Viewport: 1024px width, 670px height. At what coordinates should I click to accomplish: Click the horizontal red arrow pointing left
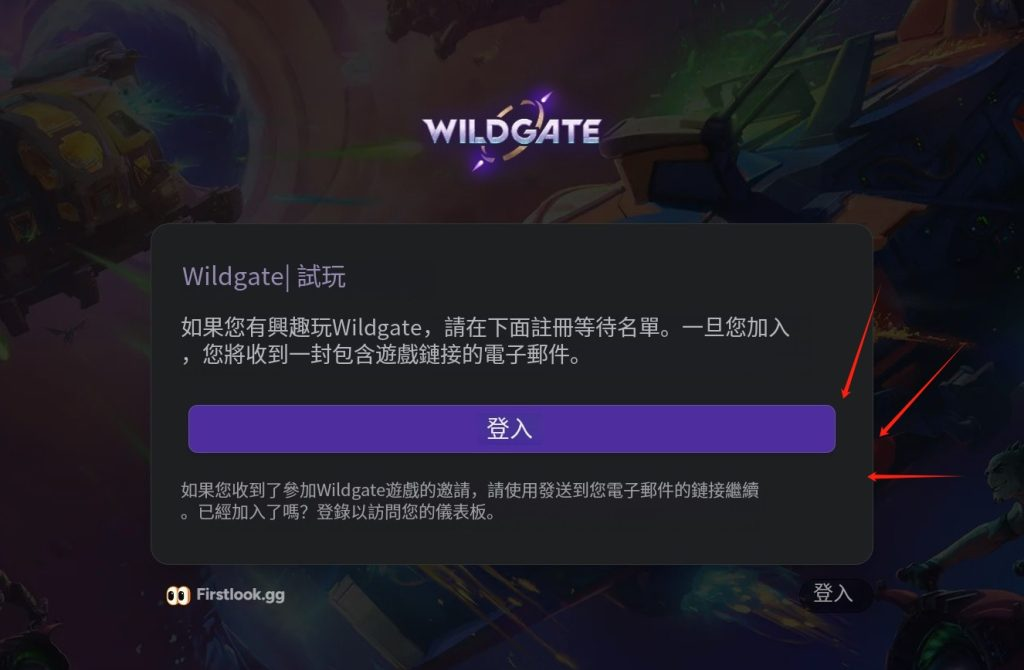tap(914, 477)
